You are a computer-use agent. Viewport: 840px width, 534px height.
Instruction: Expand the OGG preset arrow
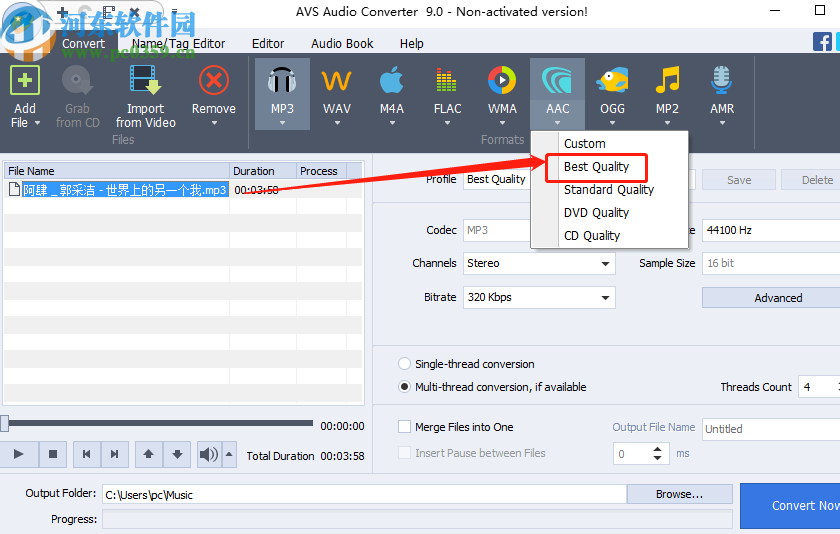click(x=612, y=123)
